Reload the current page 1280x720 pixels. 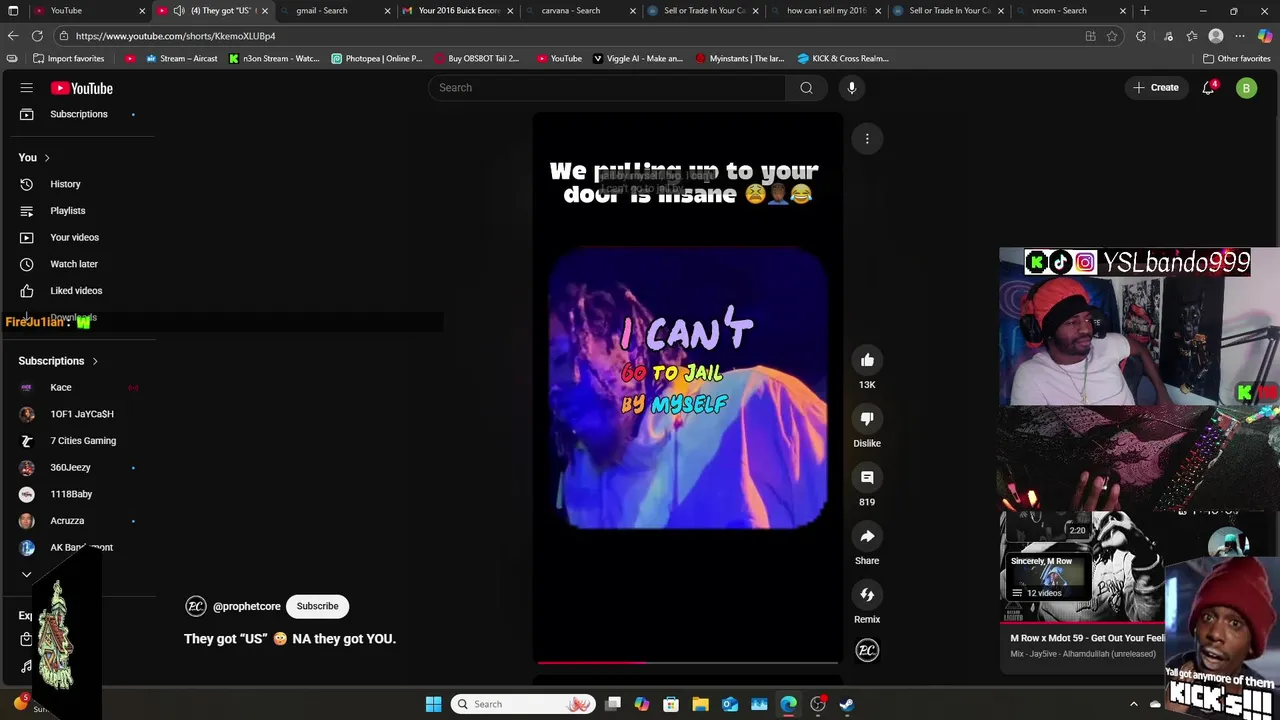(37, 36)
